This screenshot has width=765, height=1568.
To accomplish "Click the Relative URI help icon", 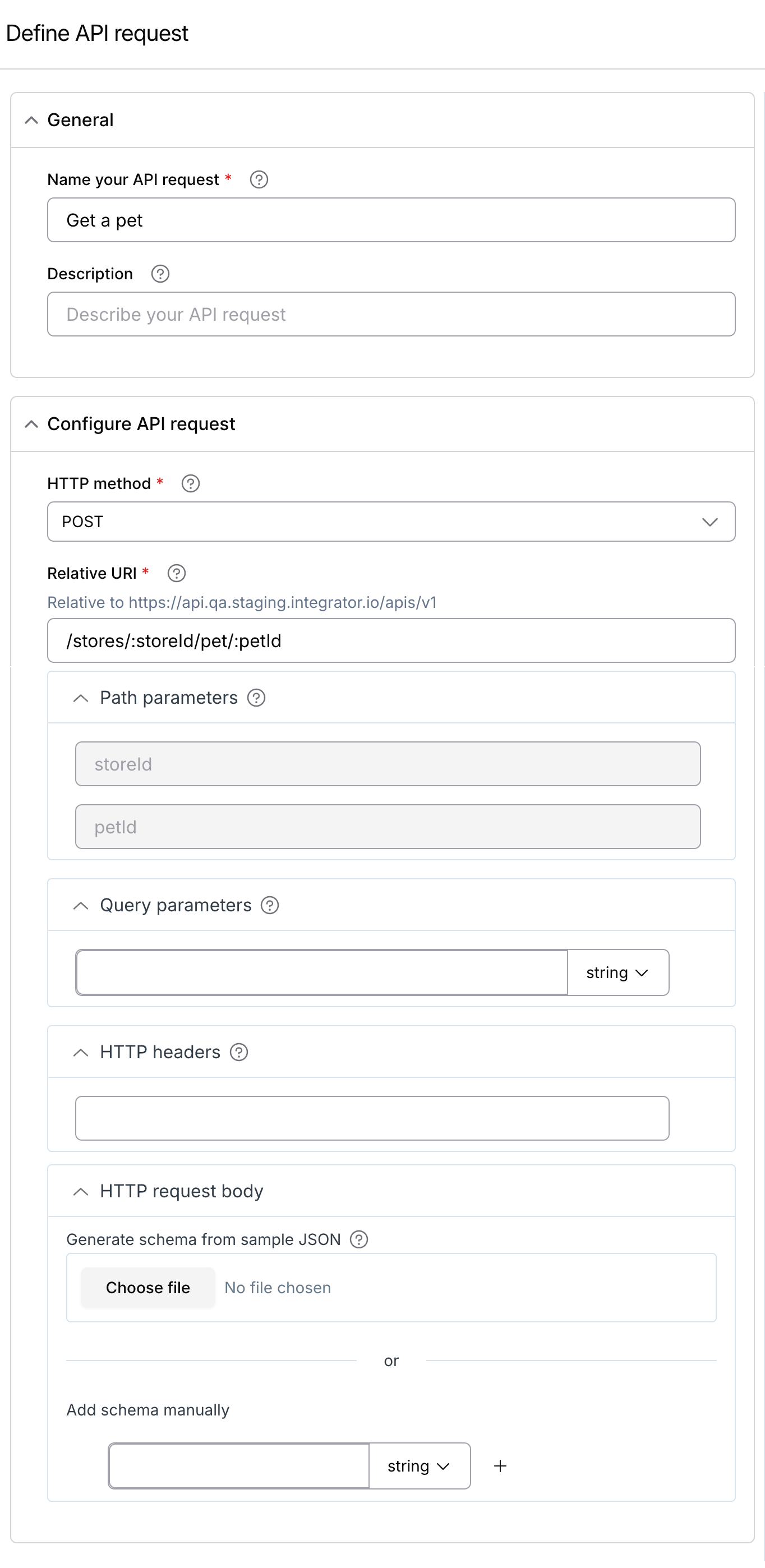I will [x=177, y=573].
